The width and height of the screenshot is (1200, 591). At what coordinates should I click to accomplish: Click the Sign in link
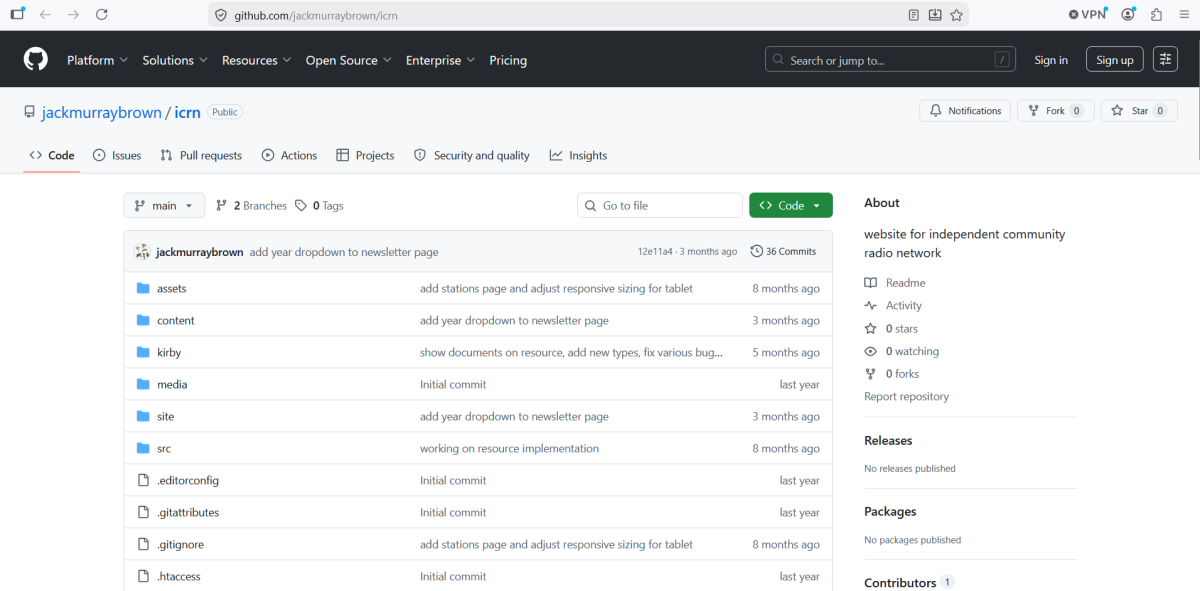coord(1050,60)
